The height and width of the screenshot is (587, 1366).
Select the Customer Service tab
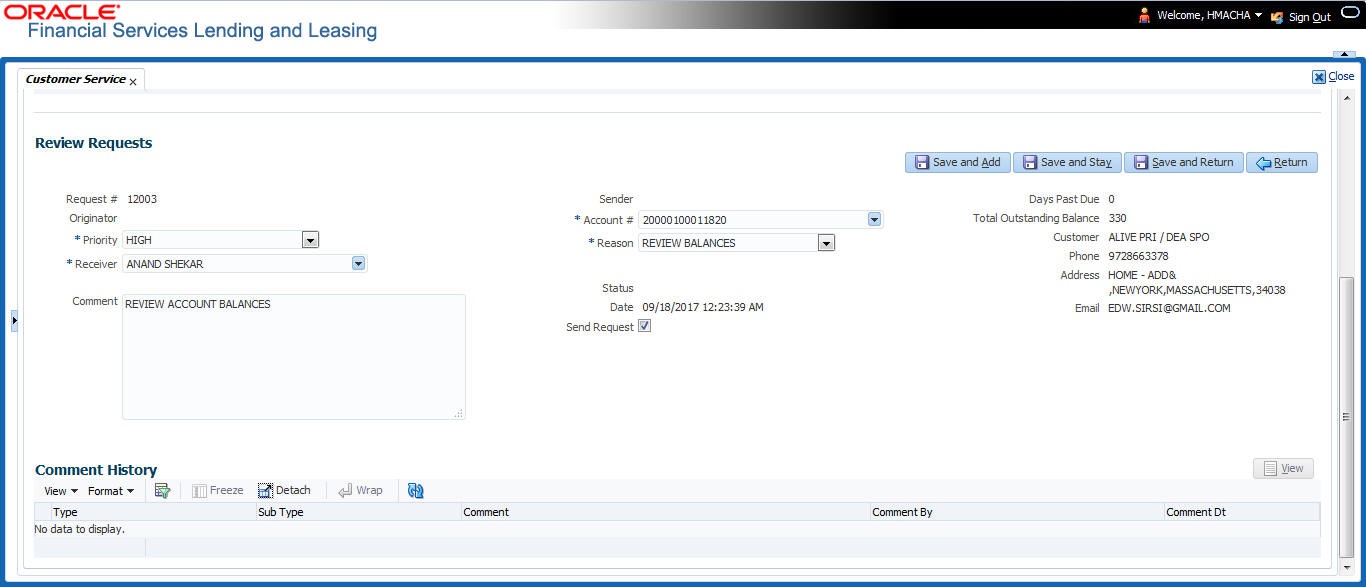click(75, 79)
